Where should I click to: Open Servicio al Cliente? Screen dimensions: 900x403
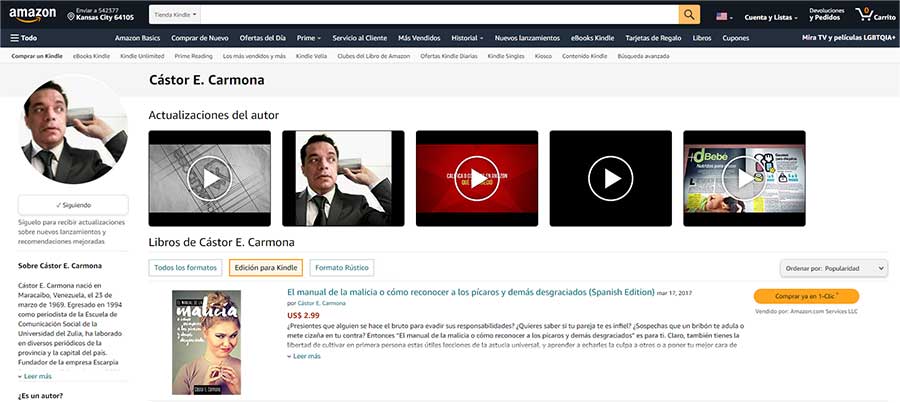point(359,38)
